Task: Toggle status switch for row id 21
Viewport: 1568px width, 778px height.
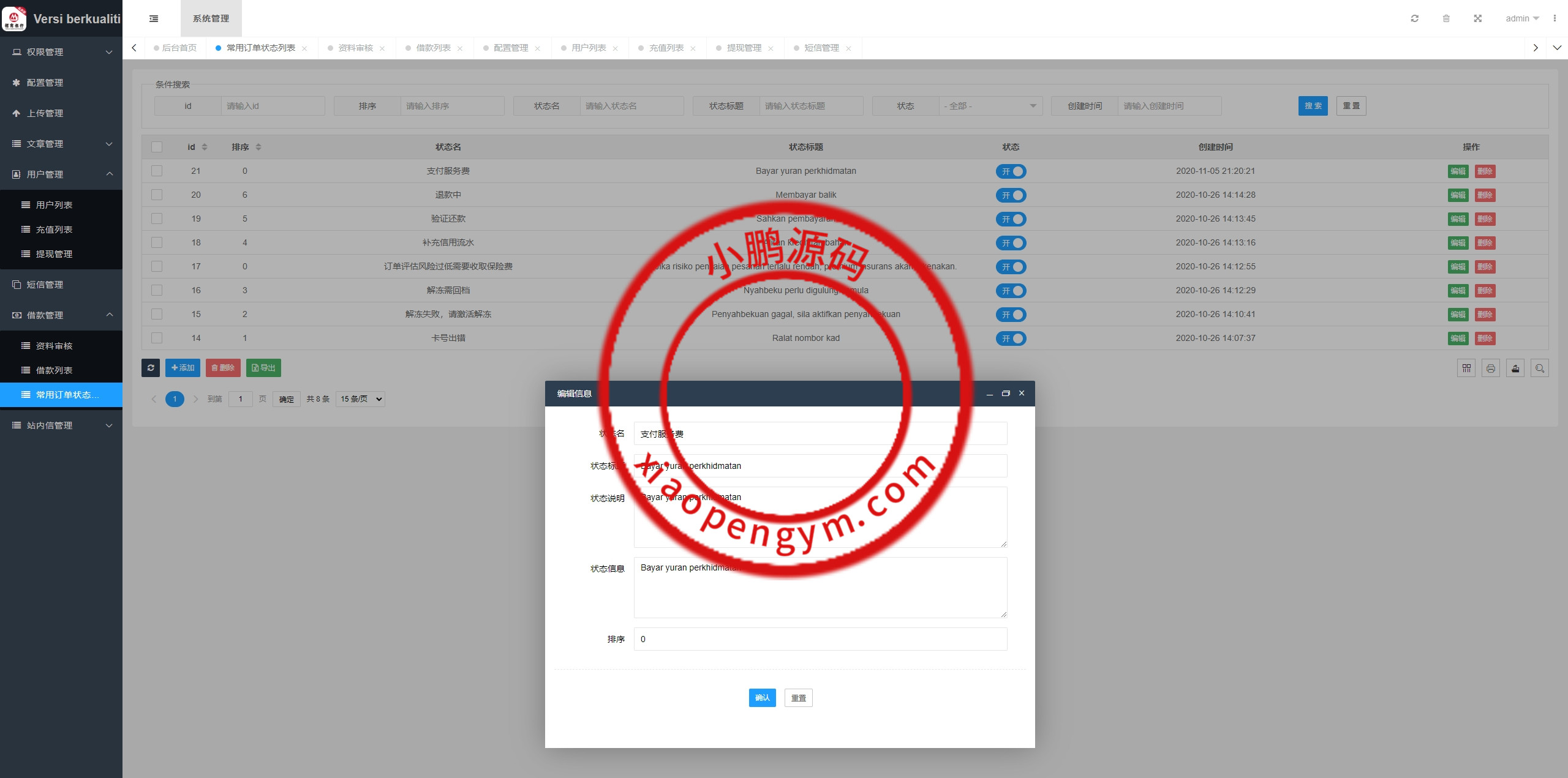Action: [1011, 171]
